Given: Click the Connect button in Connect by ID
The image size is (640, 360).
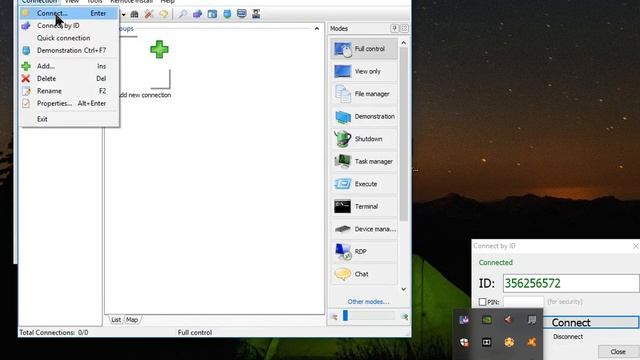Looking at the screenshot, I should click(591, 322).
